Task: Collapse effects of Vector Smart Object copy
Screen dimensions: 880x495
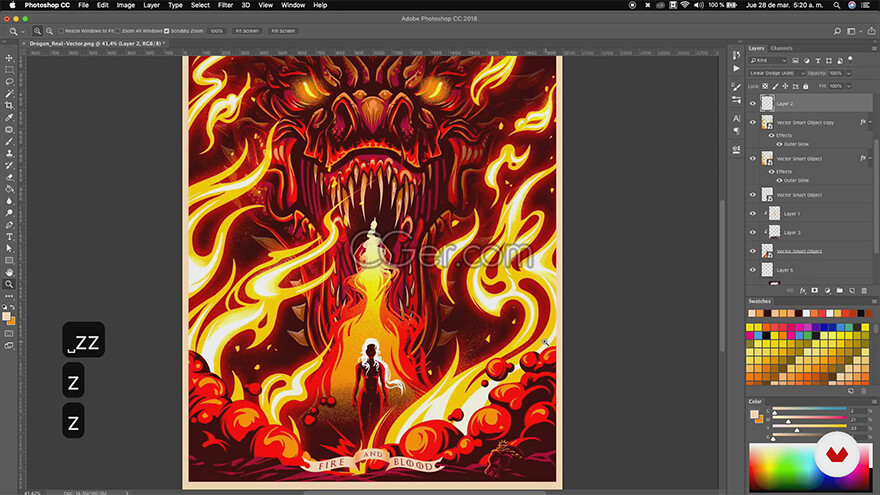Action: [x=870, y=122]
